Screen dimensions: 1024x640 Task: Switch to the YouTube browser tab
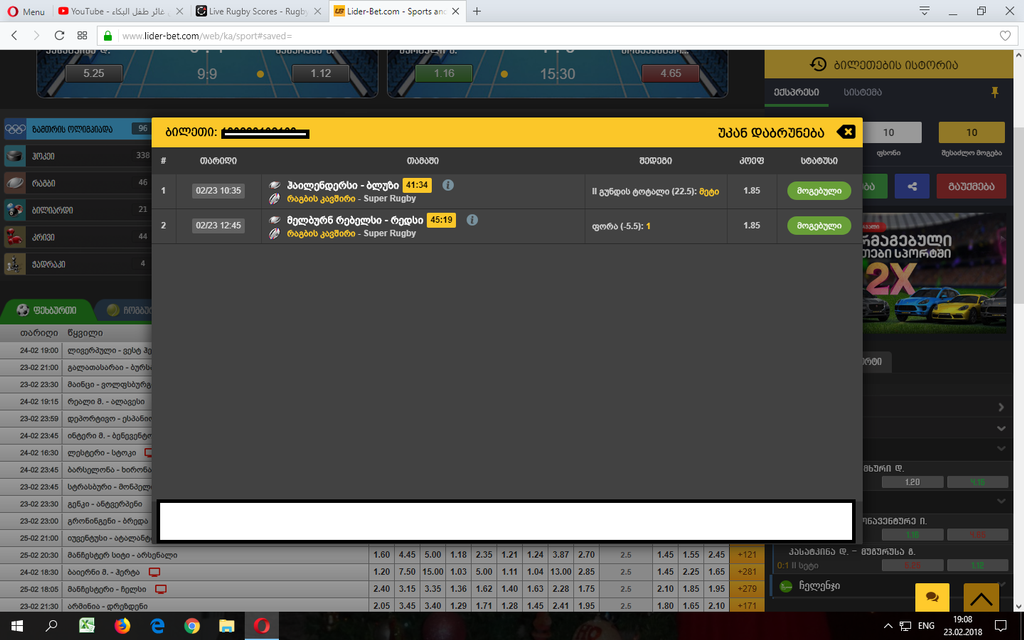(118, 11)
